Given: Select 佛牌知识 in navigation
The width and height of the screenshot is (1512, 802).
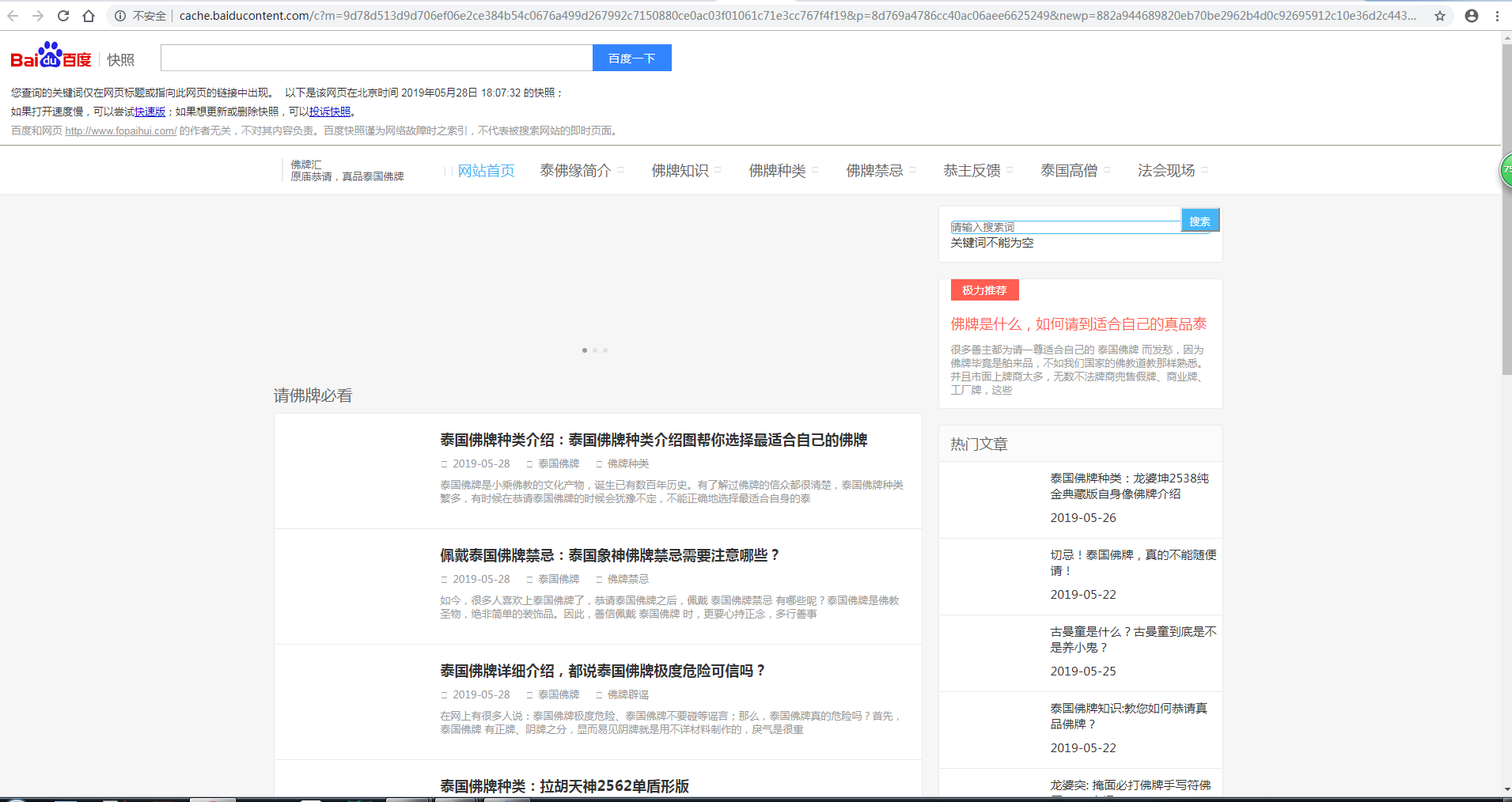Looking at the screenshot, I should (x=680, y=170).
